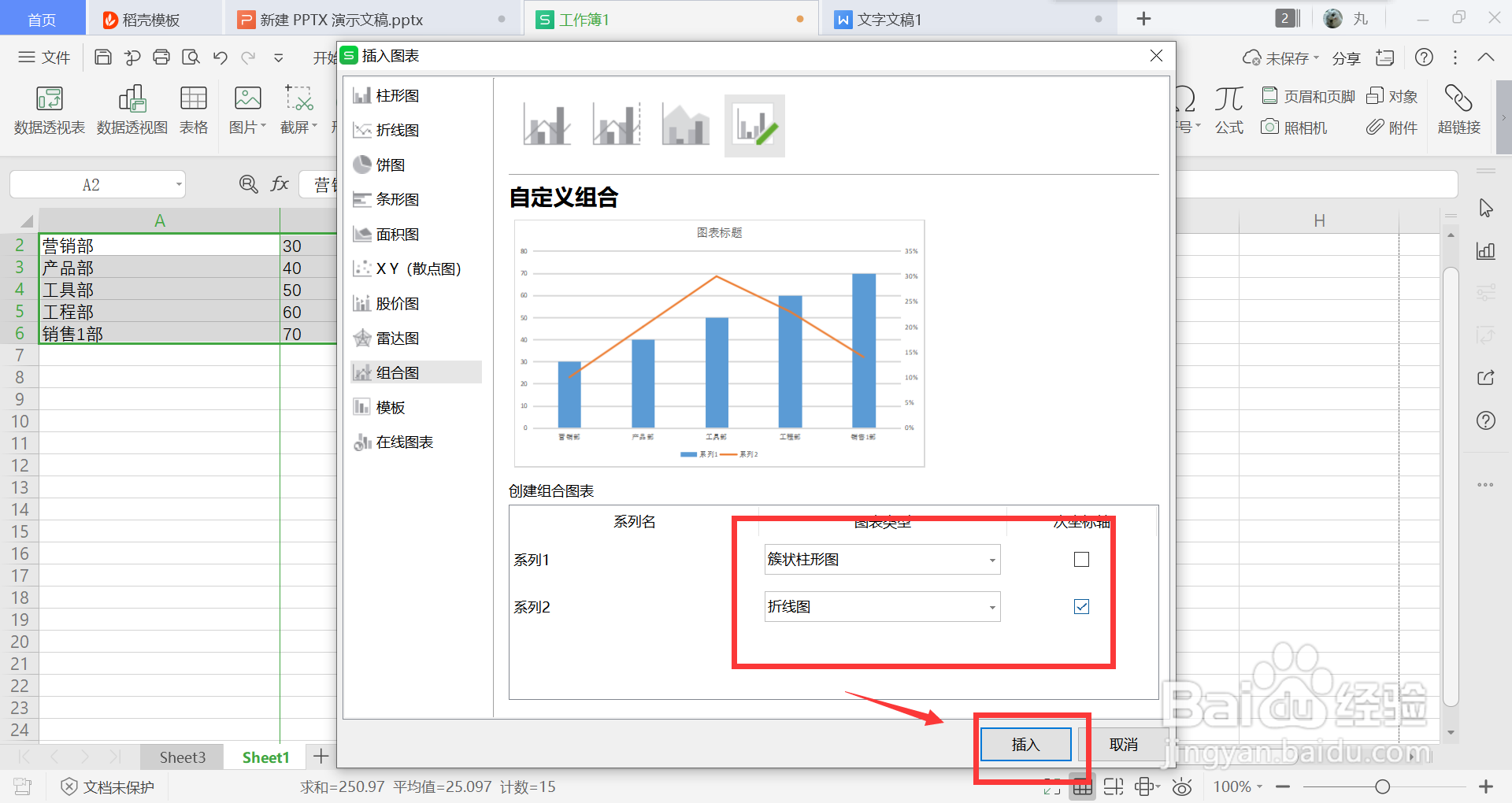Click the 取消 button

(x=1124, y=745)
